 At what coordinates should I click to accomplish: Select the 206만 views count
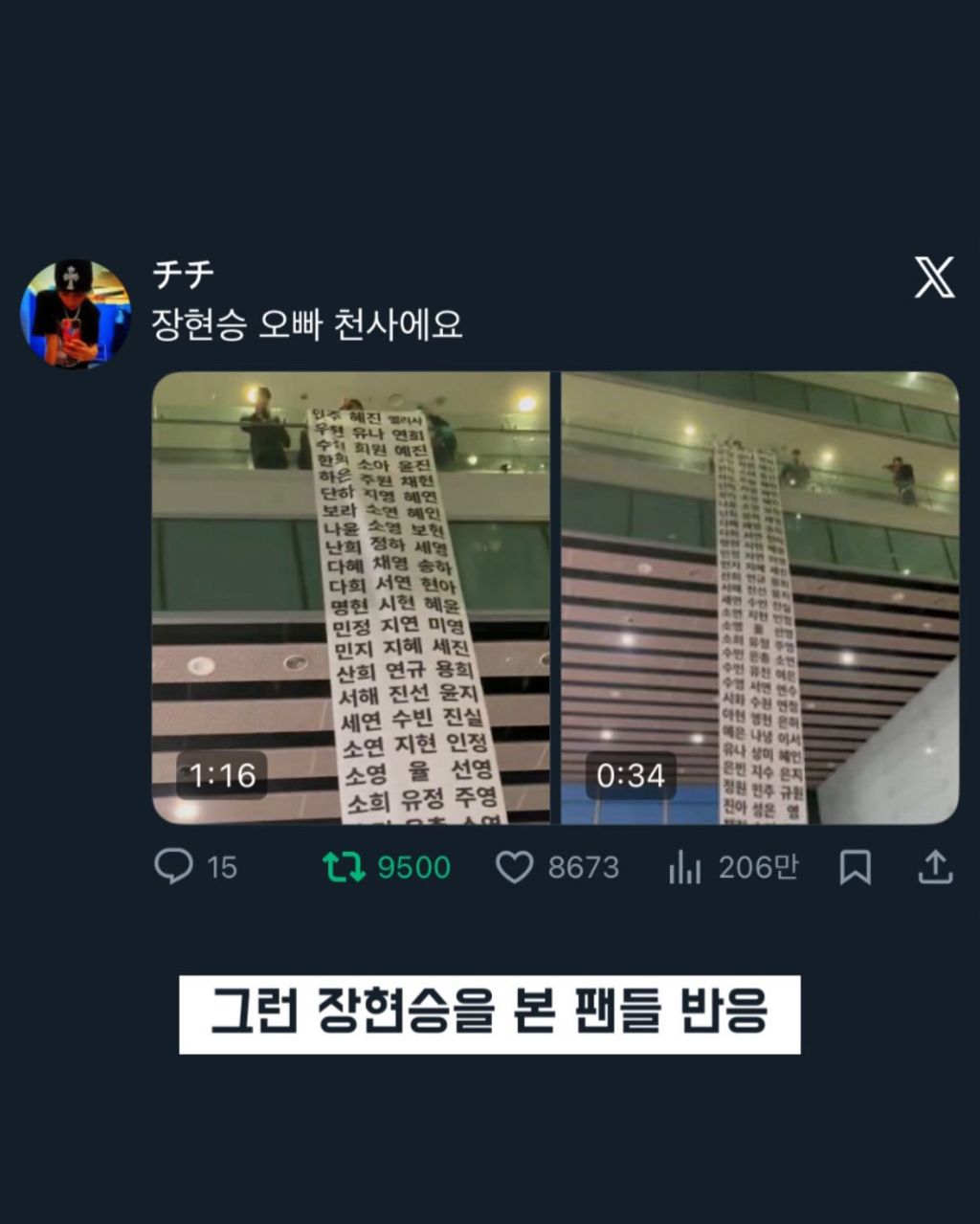tap(758, 868)
